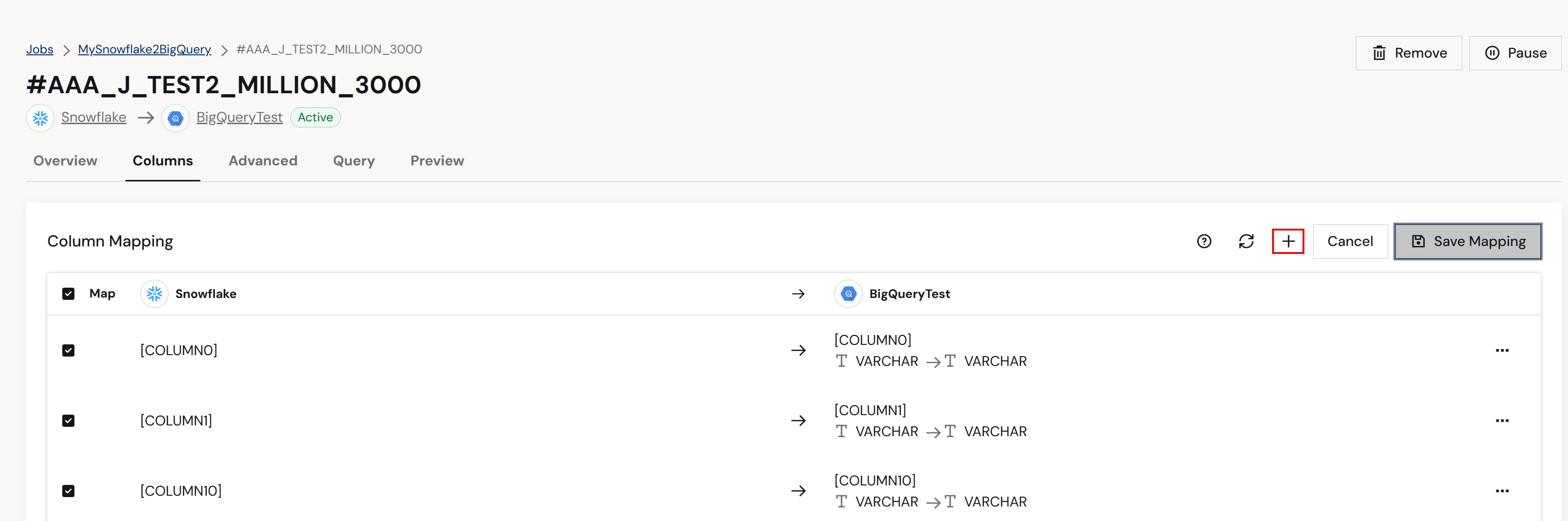Click Snowflake icon in mapping table header
The height and width of the screenshot is (521, 1568).
155,294
